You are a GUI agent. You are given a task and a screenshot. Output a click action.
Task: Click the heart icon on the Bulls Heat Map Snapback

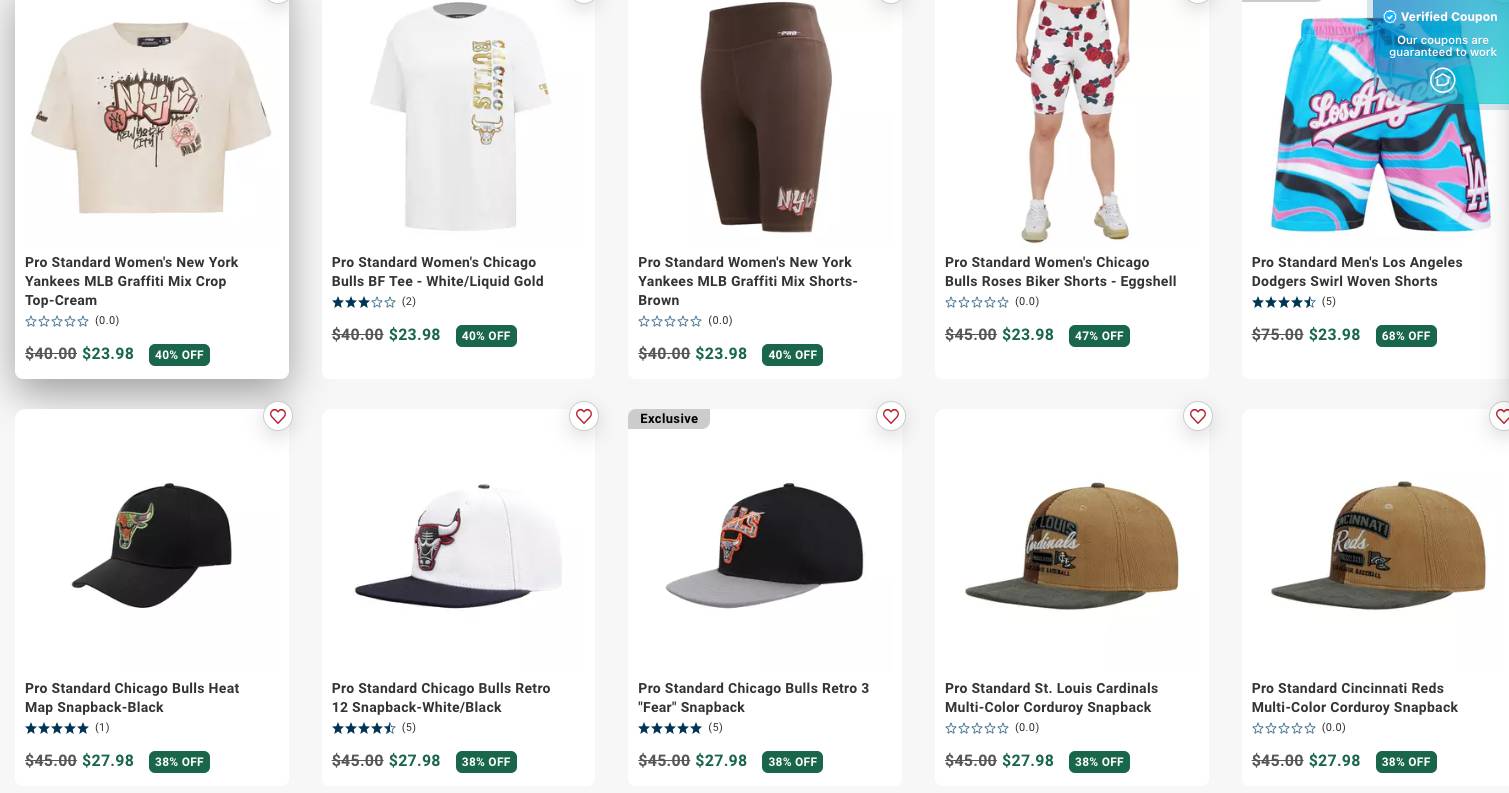click(278, 417)
